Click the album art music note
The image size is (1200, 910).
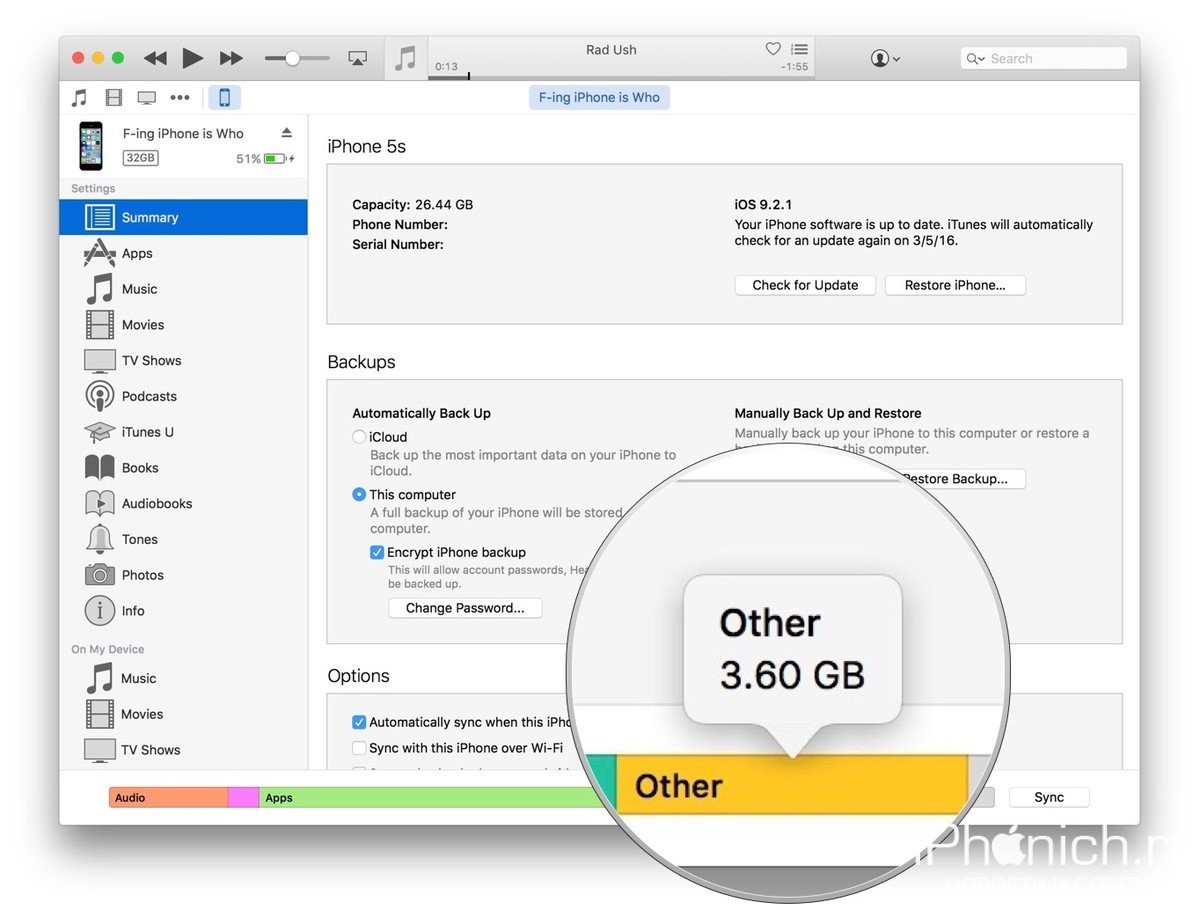tap(405, 59)
